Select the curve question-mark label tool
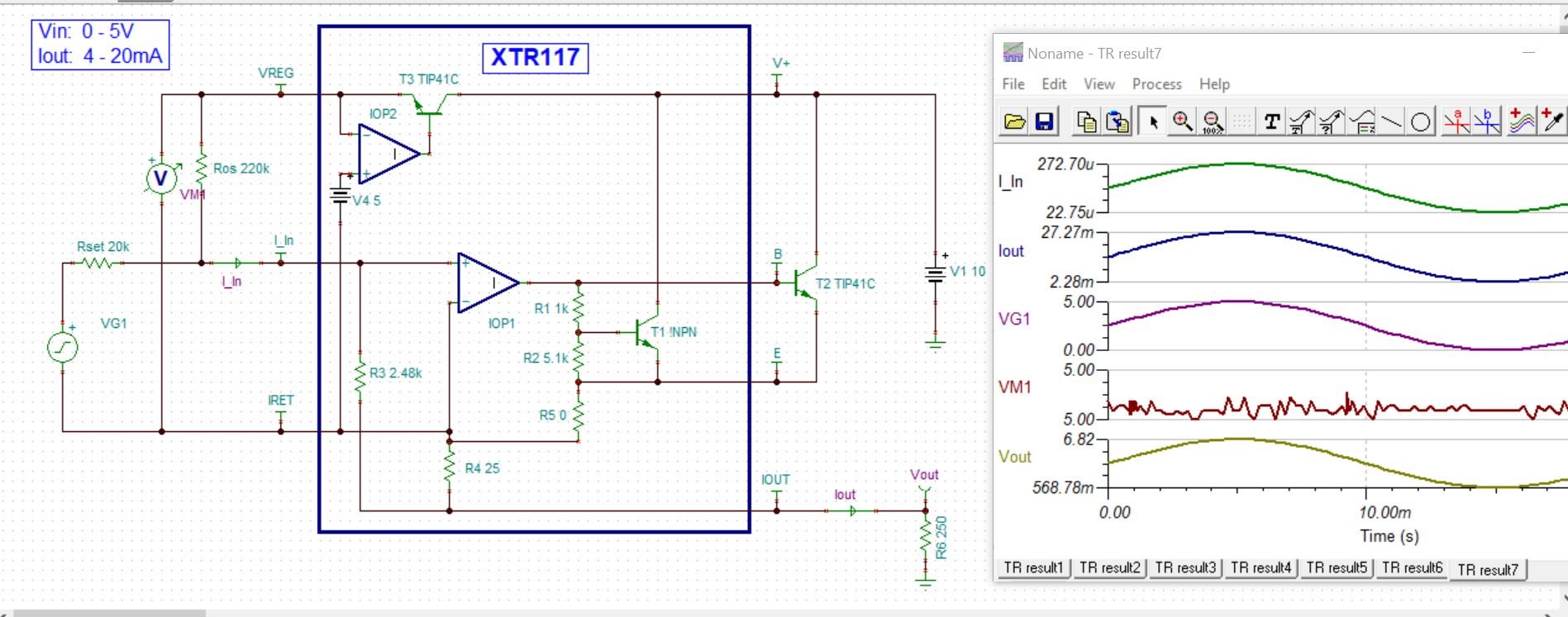This screenshot has height=617, width=1568. [1331, 122]
